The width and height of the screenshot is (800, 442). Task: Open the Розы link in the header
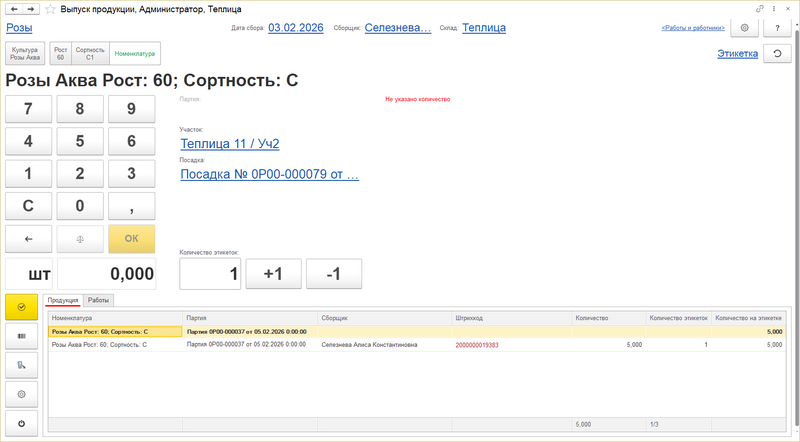click(19, 28)
